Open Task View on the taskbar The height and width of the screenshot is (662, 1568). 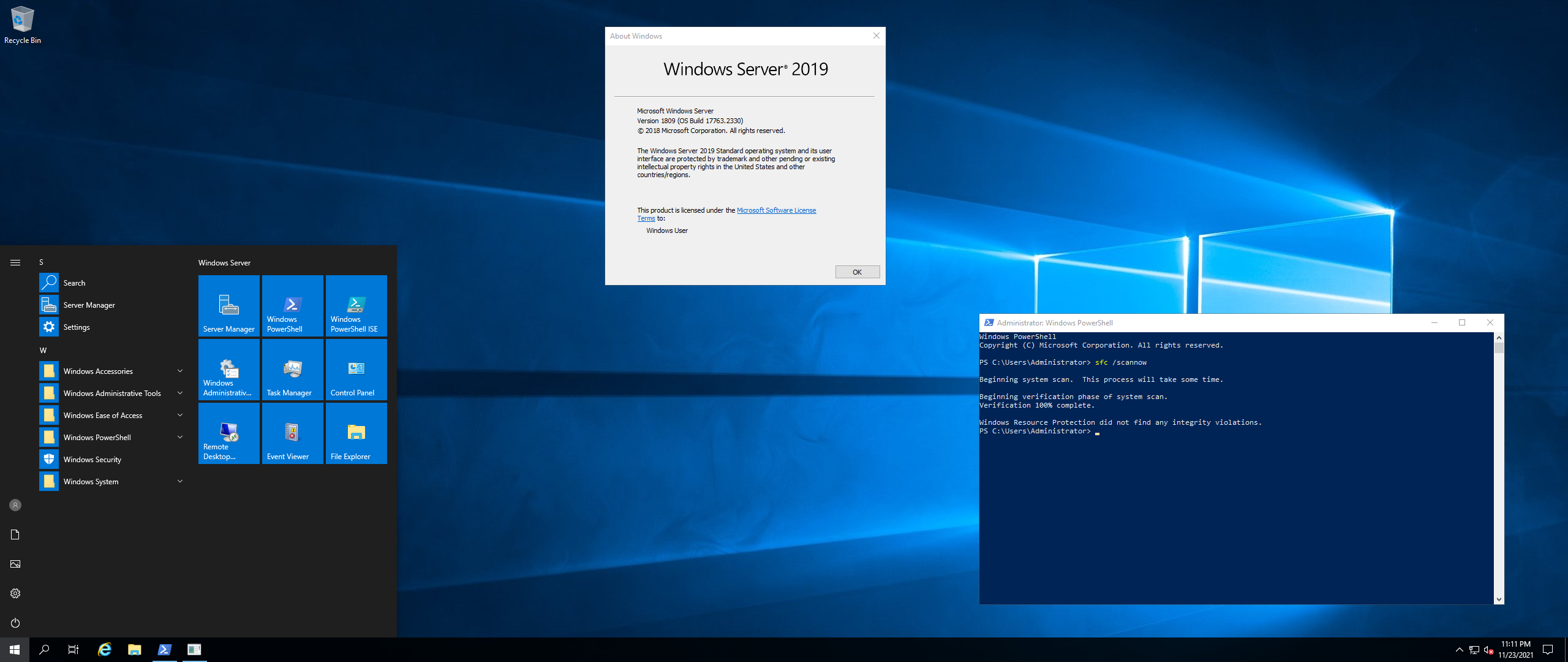(73, 650)
